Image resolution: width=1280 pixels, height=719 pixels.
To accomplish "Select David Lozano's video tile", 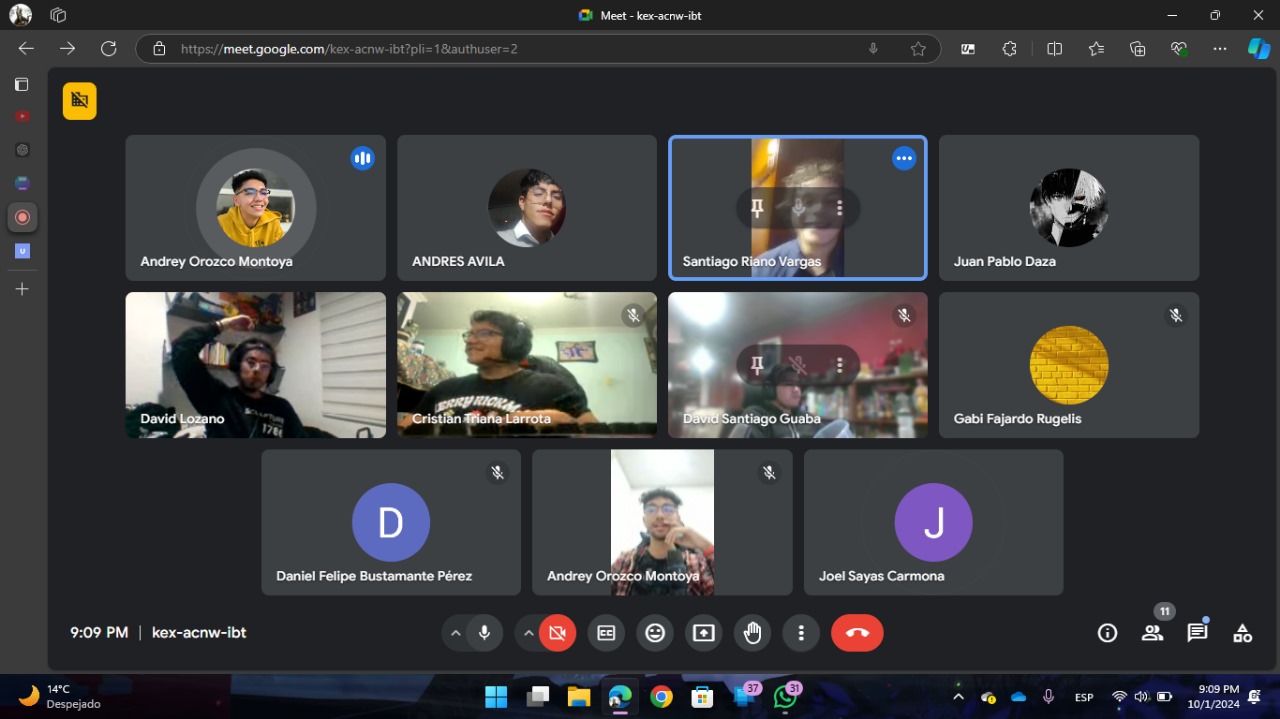I will click(256, 365).
